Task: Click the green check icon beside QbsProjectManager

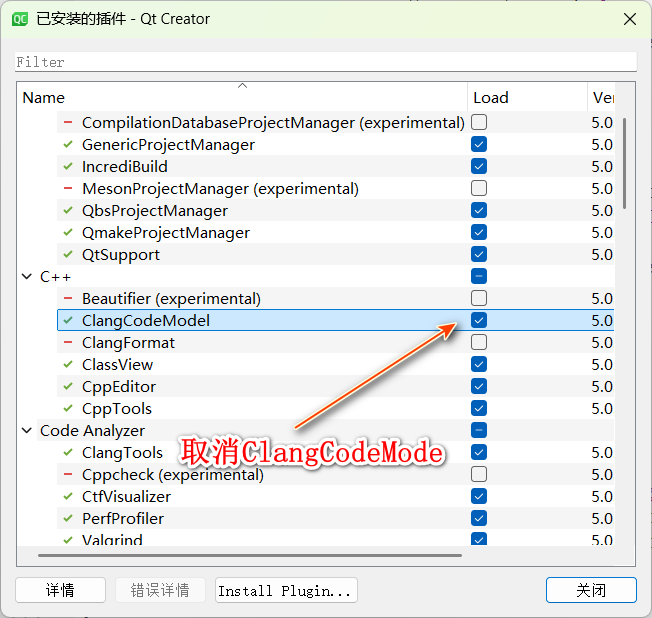Action: click(x=68, y=210)
